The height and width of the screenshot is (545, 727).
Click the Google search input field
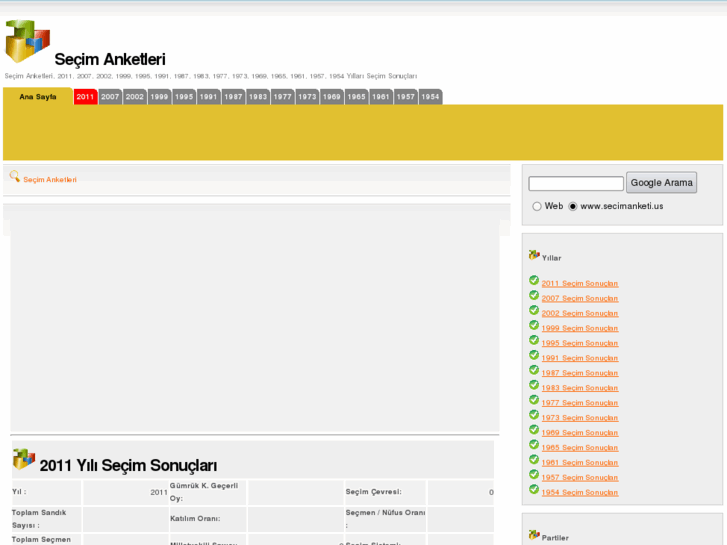click(576, 183)
